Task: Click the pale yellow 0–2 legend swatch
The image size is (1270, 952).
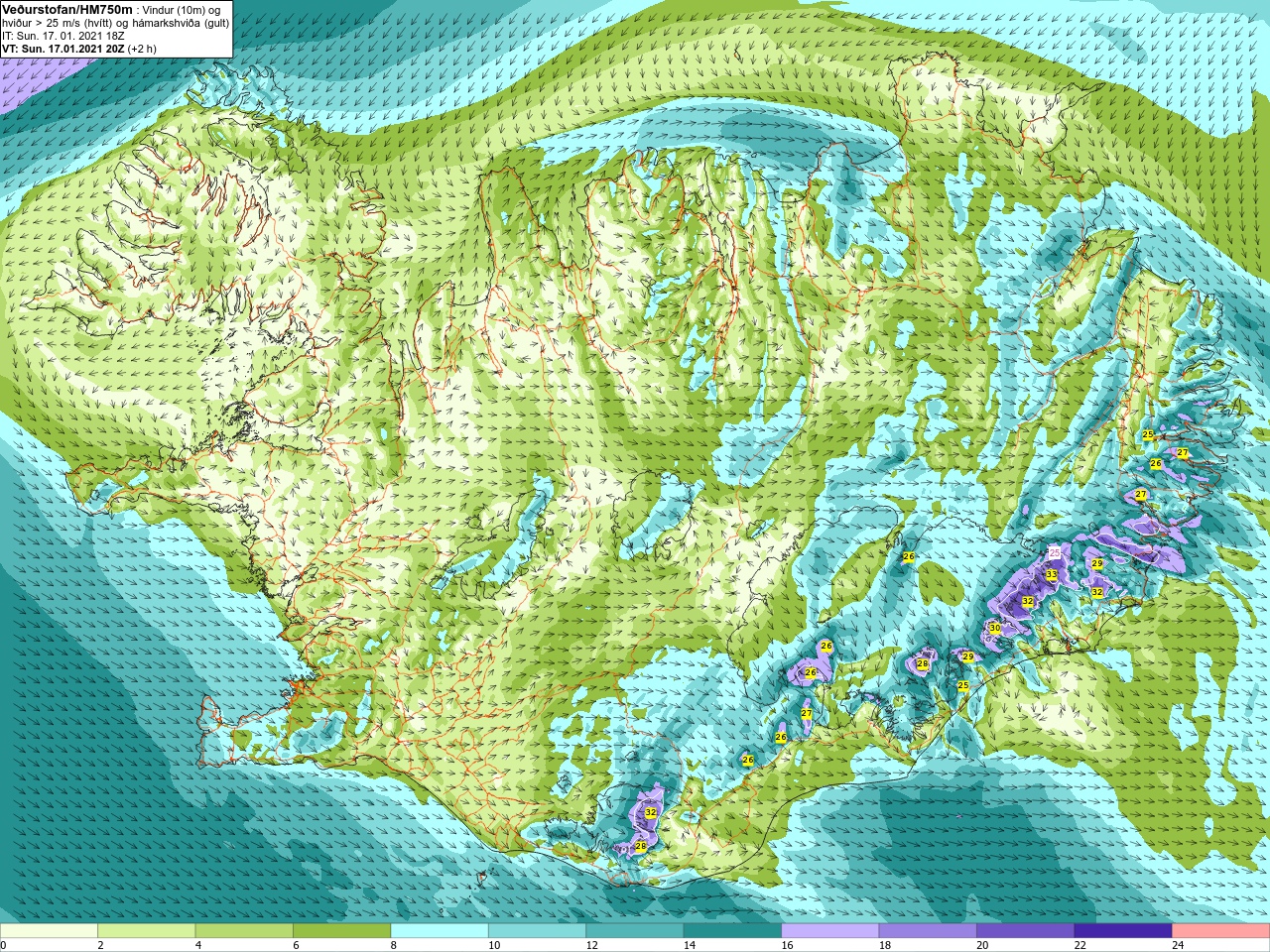Action: [x=49, y=931]
